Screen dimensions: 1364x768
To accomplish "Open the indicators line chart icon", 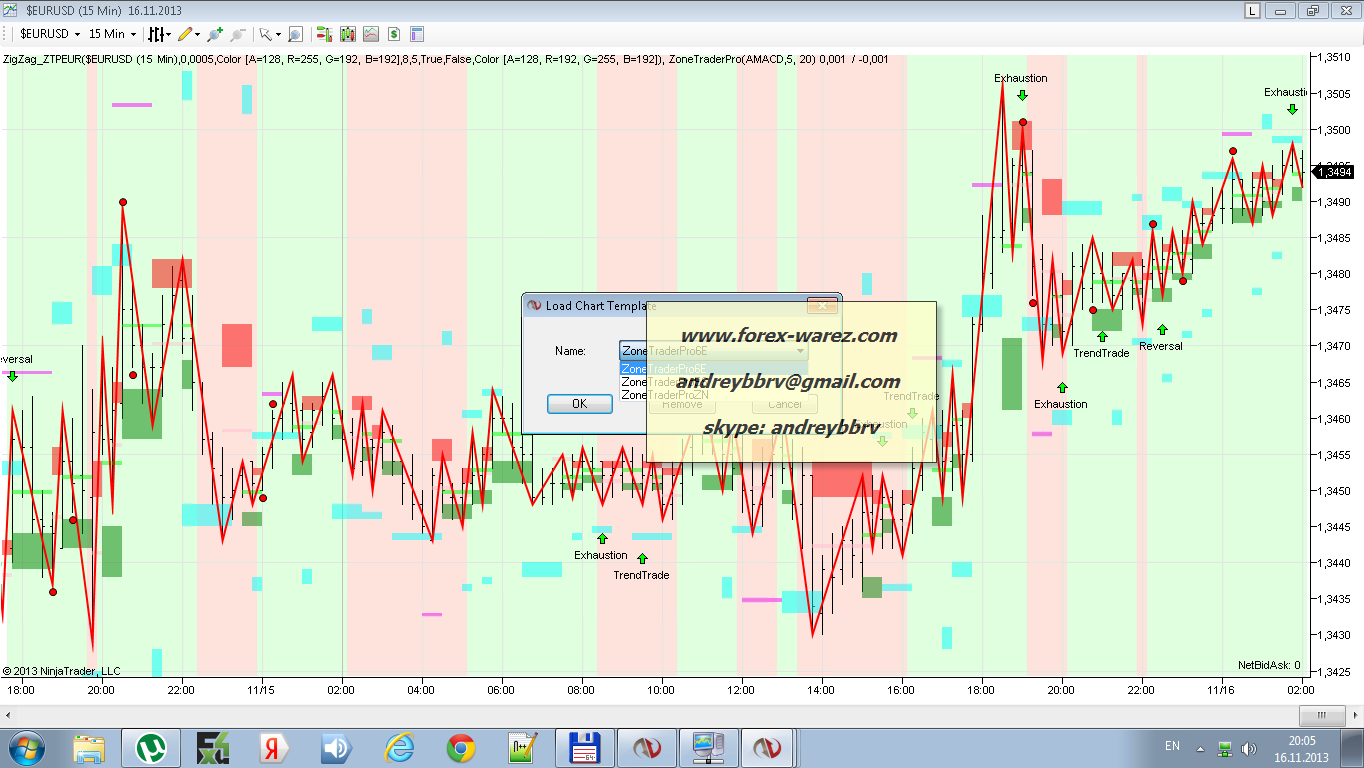I will pyautogui.click(x=371, y=34).
